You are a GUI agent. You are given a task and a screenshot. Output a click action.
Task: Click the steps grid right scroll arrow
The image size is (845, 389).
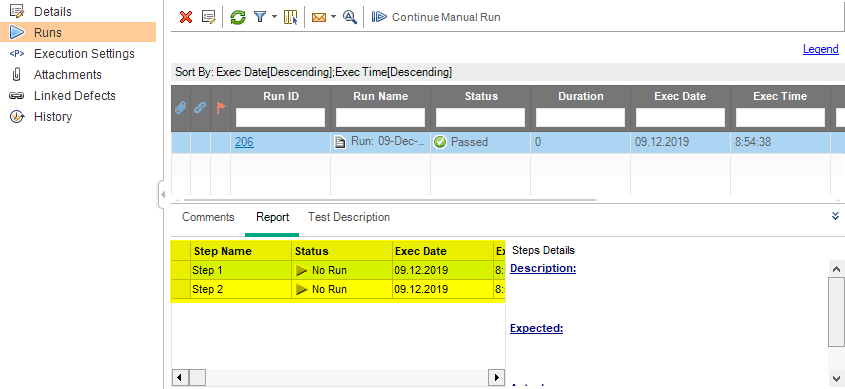[496, 377]
